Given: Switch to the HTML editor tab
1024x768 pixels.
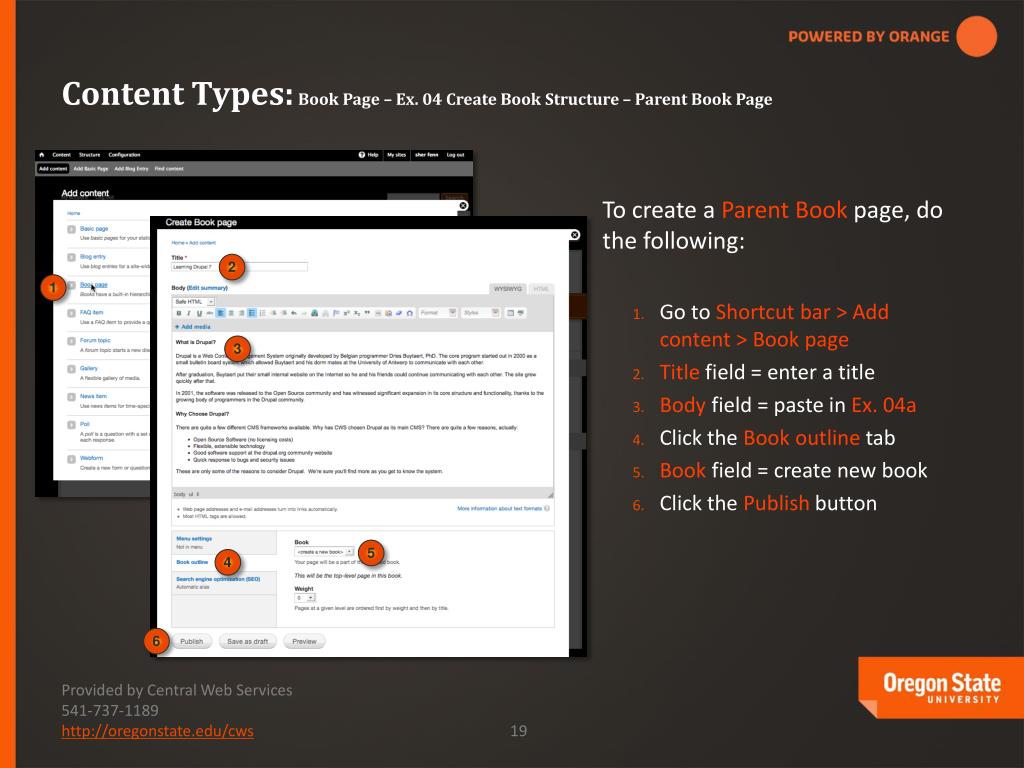Looking at the screenshot, I should point(541,289).
